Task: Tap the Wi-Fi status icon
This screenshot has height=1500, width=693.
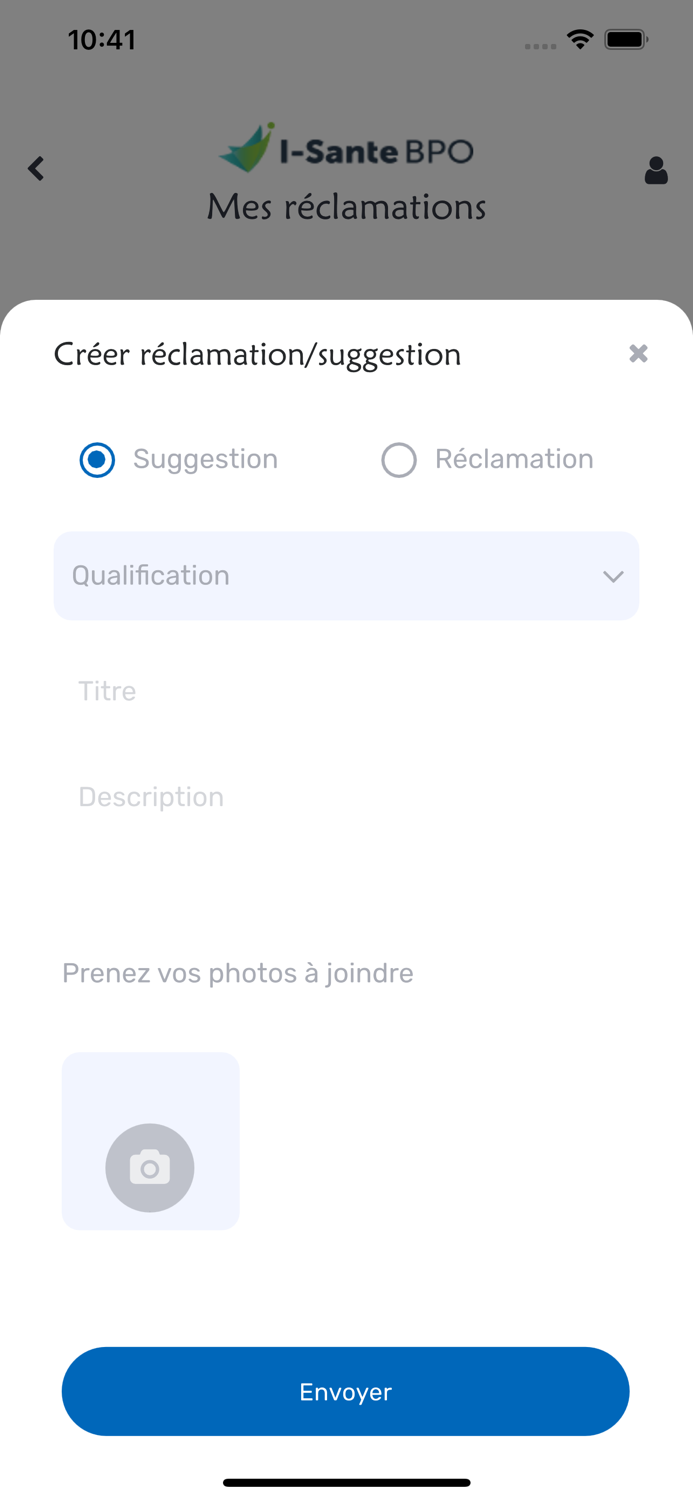Action: pos(579,40)
